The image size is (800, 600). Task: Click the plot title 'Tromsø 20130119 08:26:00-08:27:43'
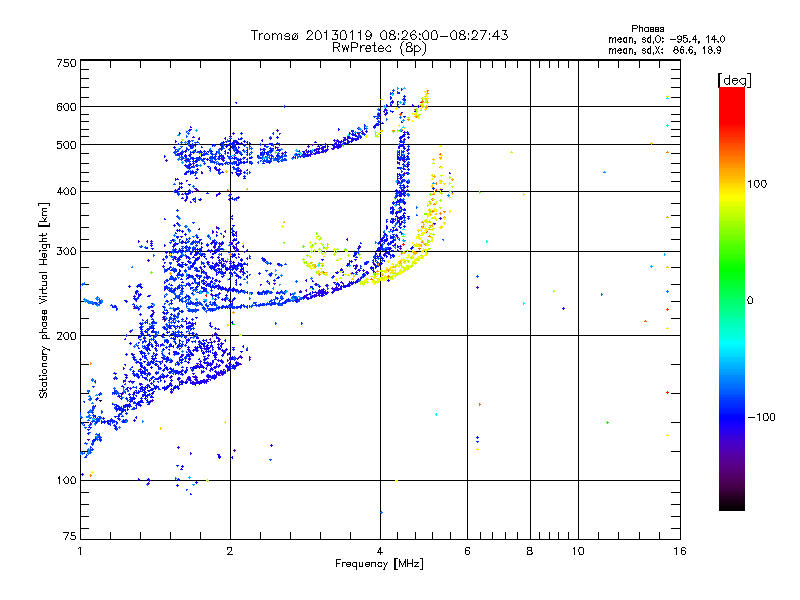[x=379, y=35]
